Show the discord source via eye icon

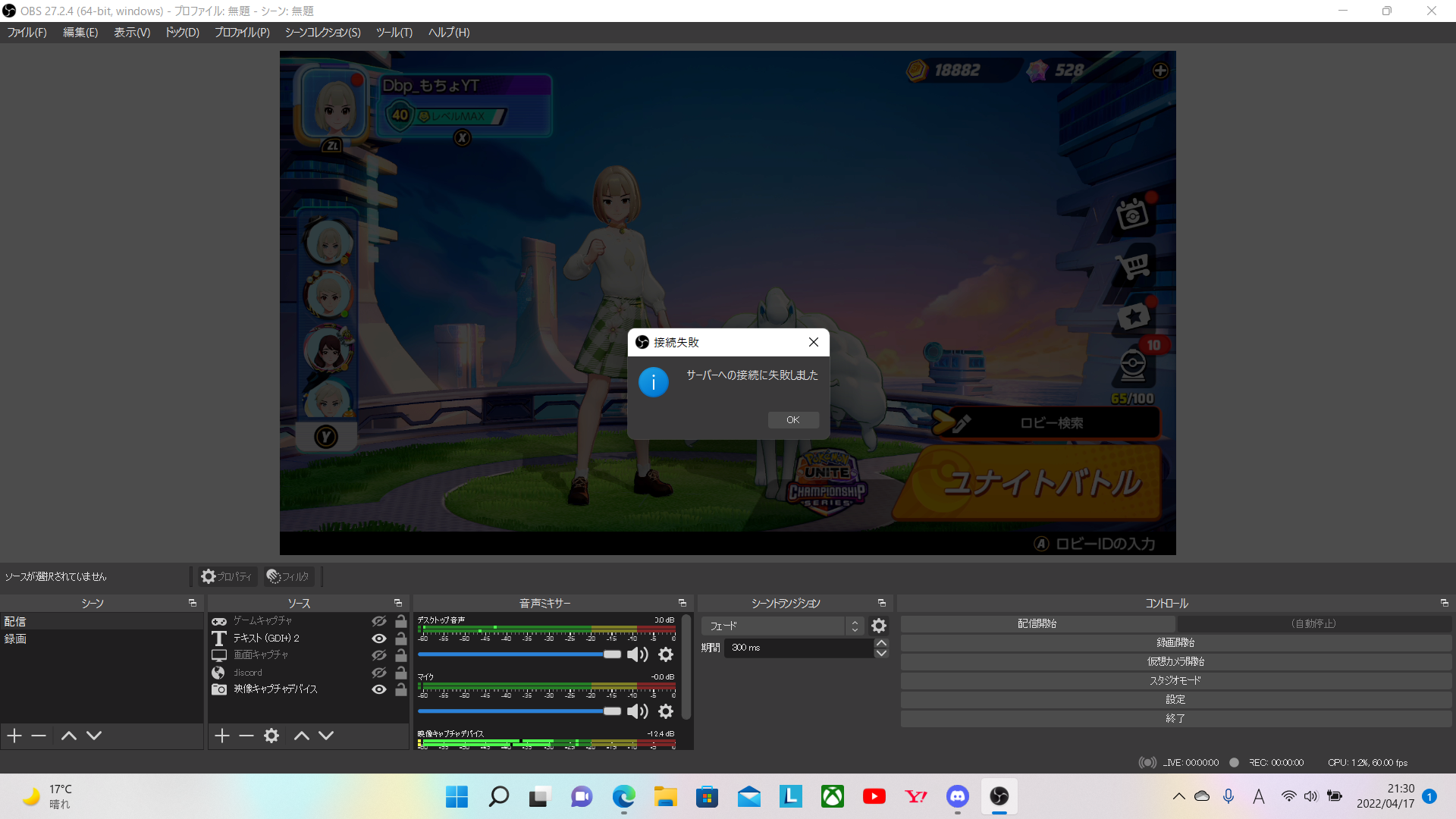coord(379,673)
